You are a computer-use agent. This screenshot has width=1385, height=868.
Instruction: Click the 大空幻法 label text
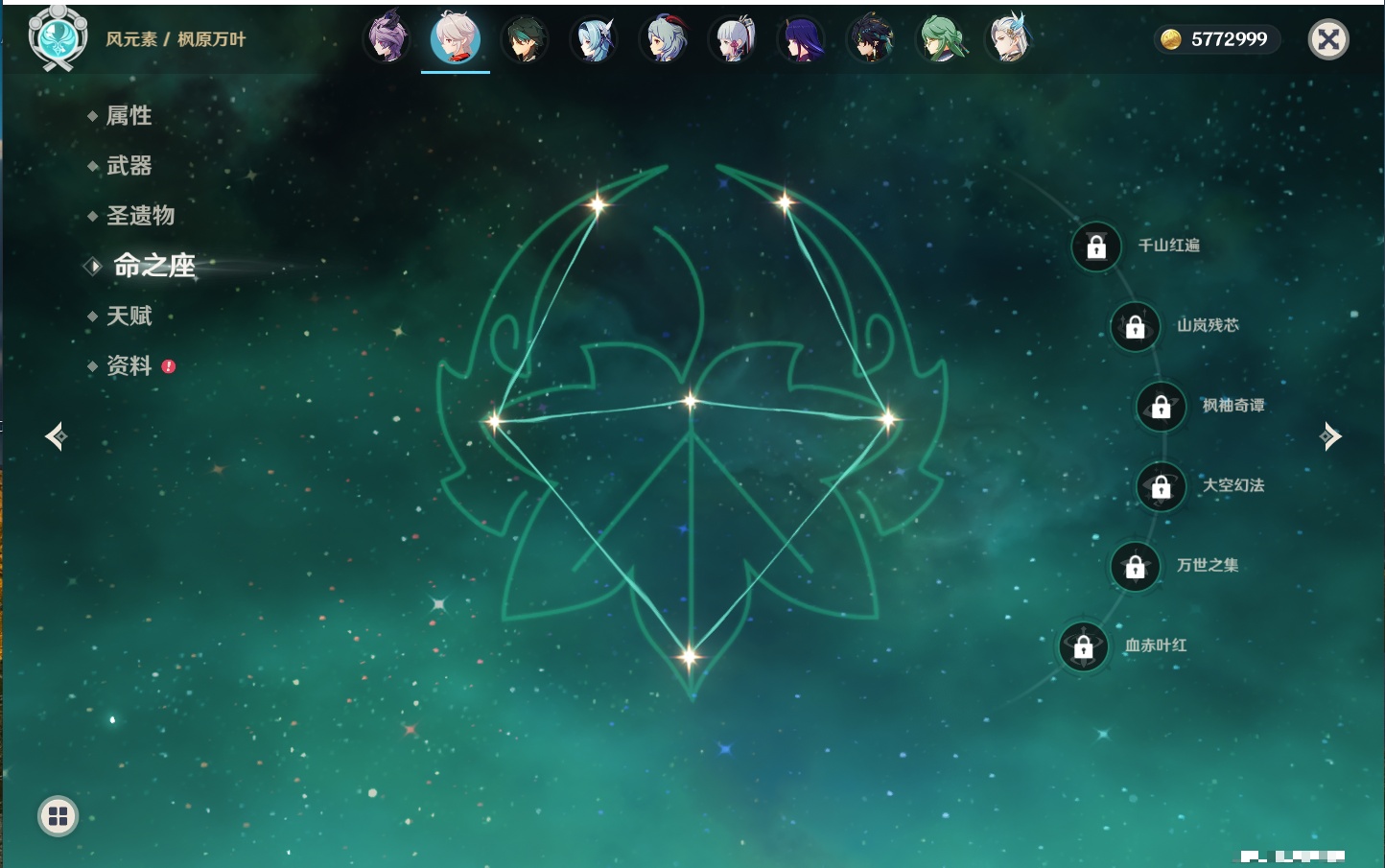click(1233, 485)
